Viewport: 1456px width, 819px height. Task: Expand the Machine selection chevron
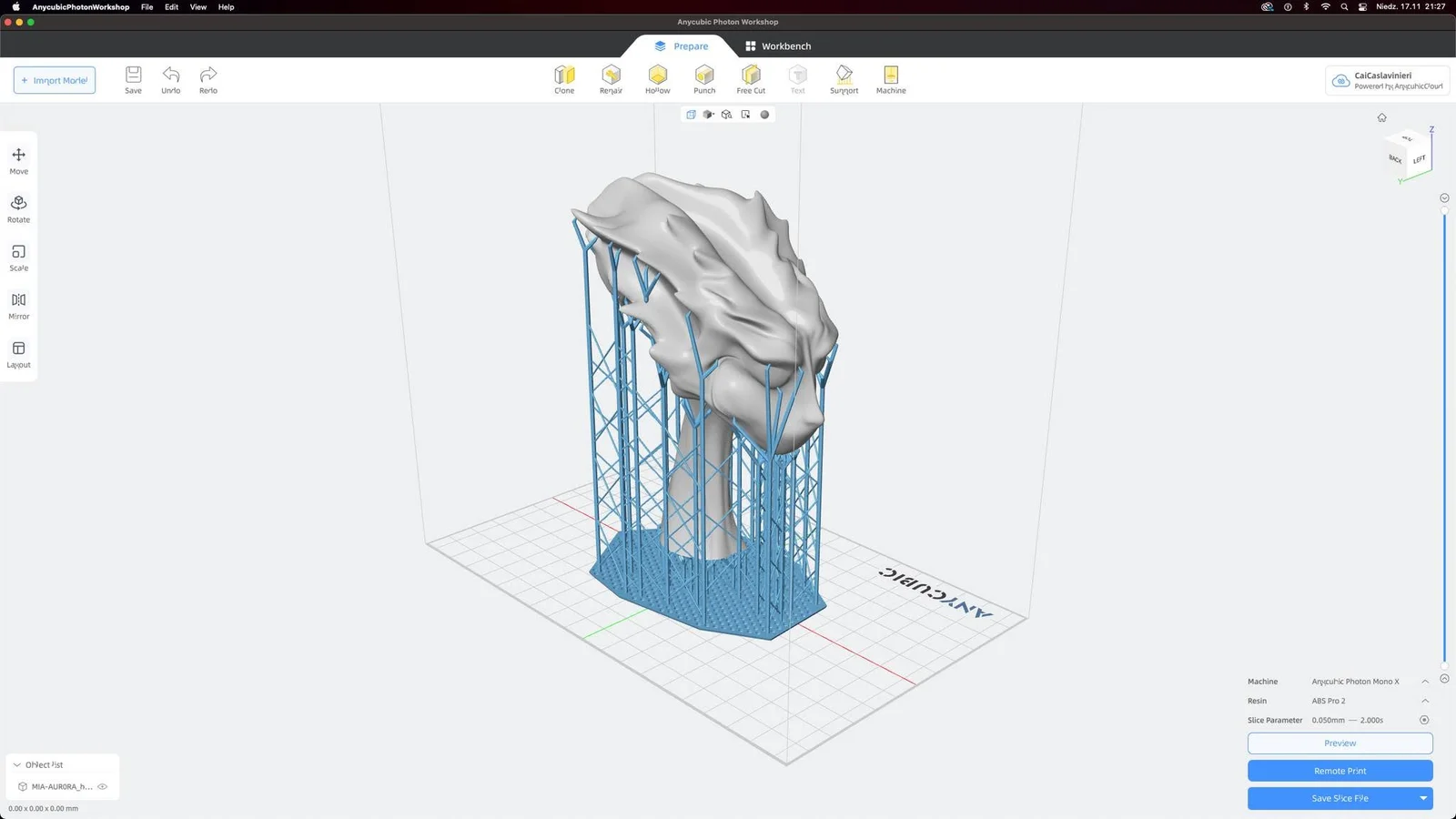click(x=1425, y=682)
